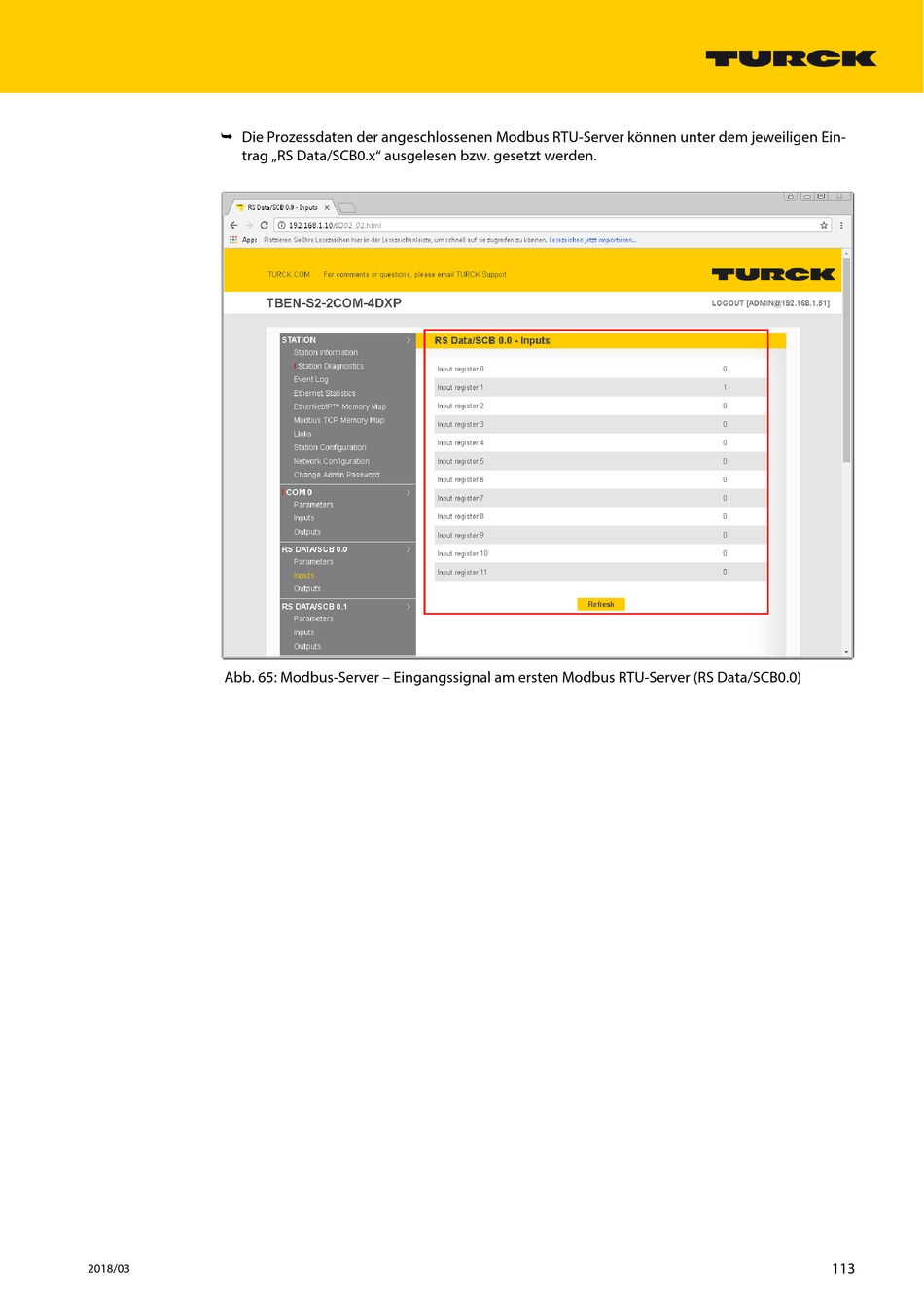Image resolution: width=924 pixels, height=1306 pixels.
Task: Go to Links in the sidebar
Action: pyautogui.click(x=302, y=435)
